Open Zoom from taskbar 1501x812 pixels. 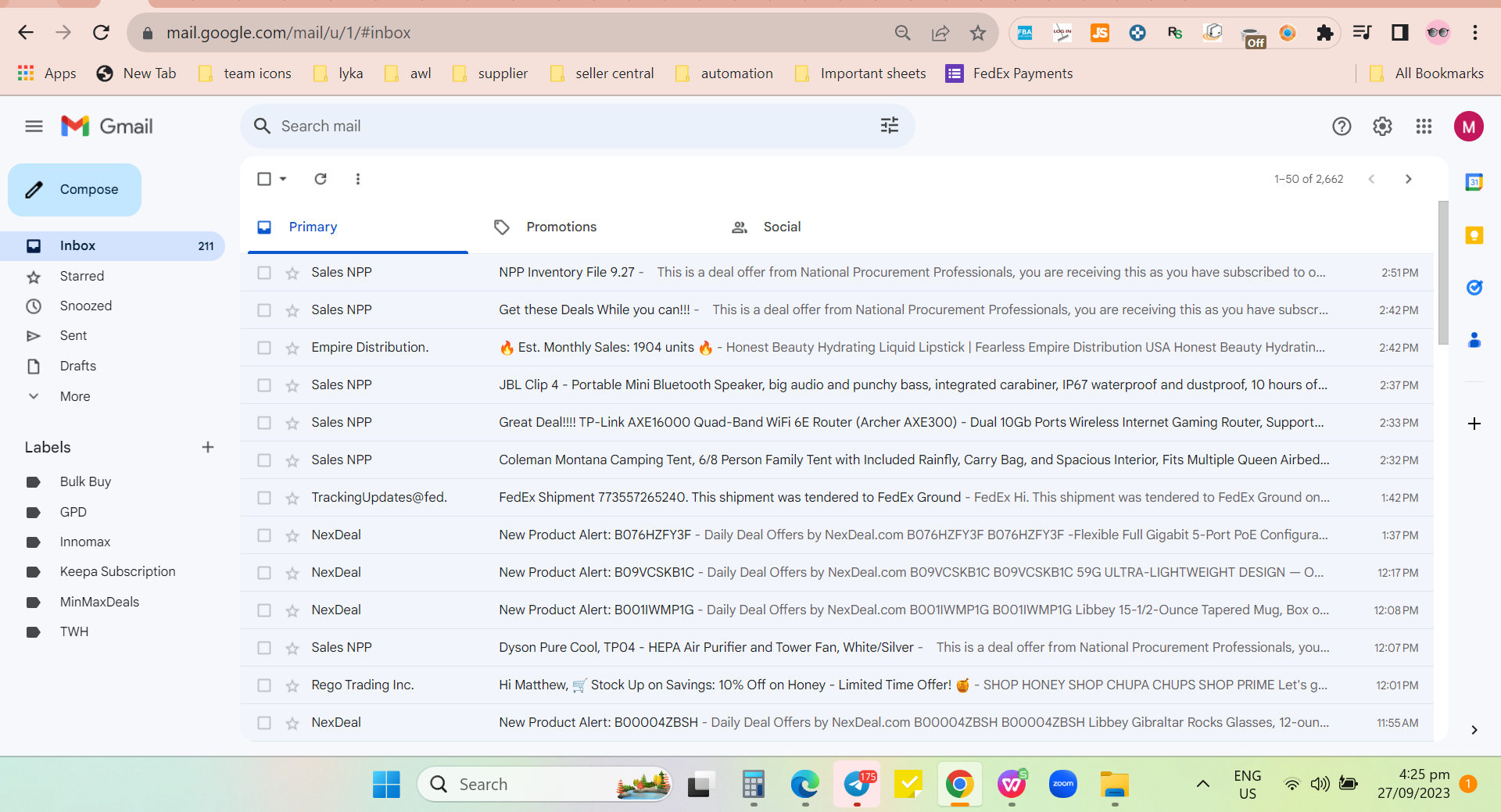point(1063,784)
